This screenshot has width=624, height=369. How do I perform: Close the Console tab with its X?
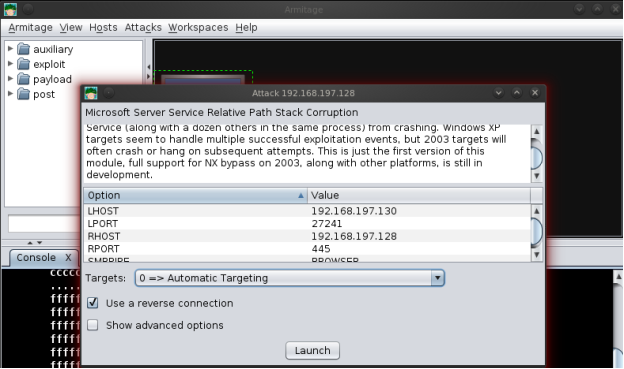coord(68,258)
